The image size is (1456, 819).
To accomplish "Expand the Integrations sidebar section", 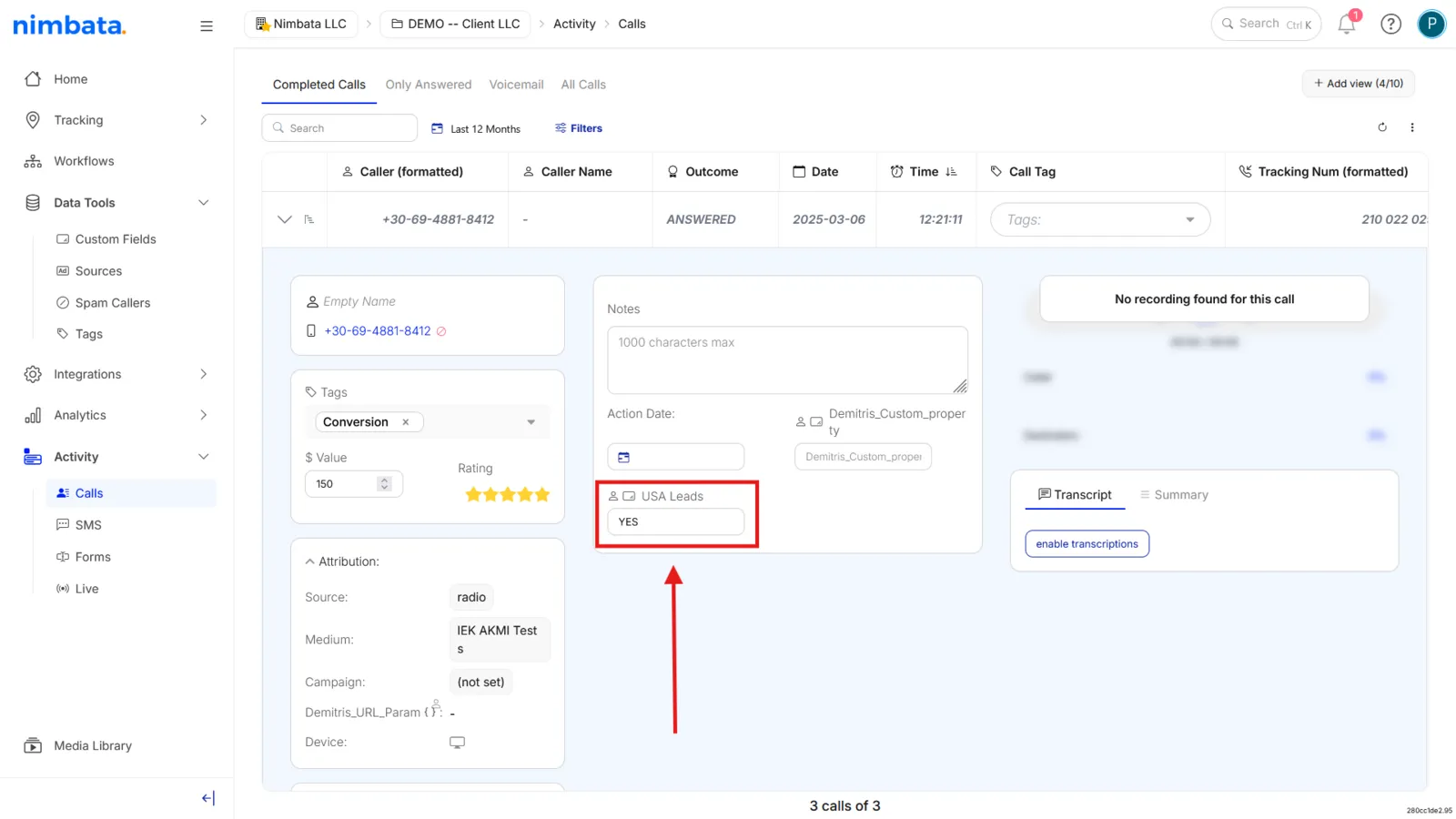I will pyautogui.click(x=203, y=374).
